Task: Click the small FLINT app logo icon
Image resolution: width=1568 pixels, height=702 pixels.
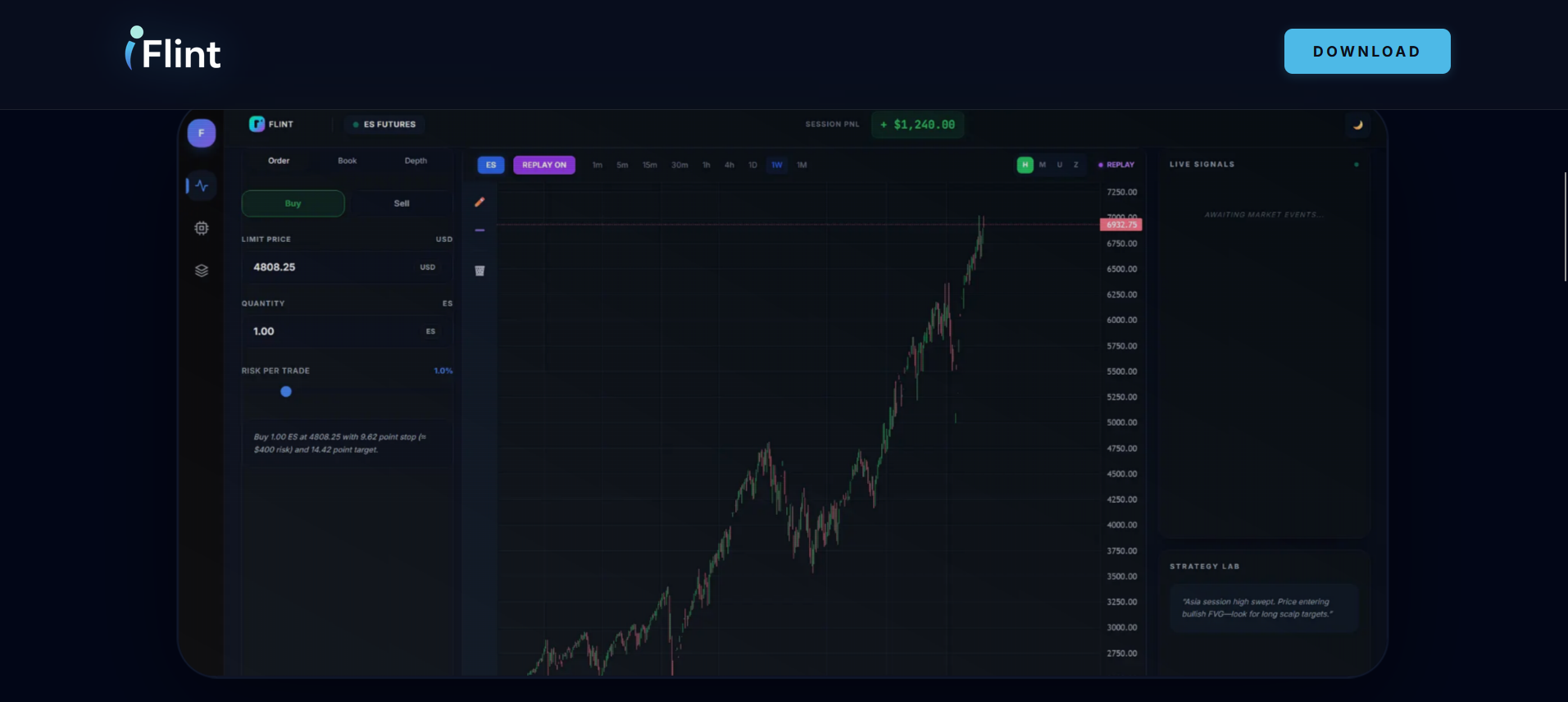Action: (257, 124)
